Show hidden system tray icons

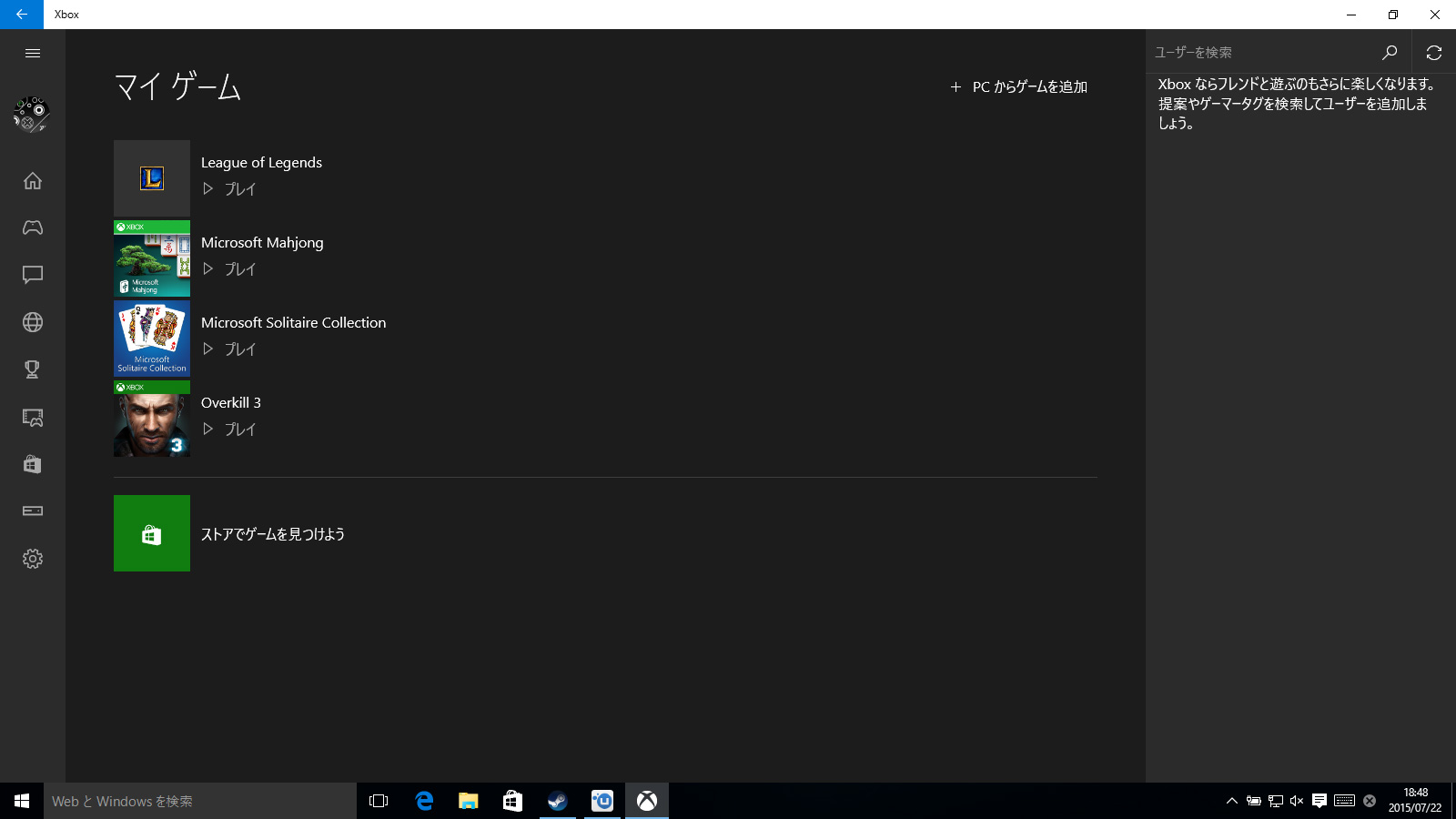(1232, 801)
